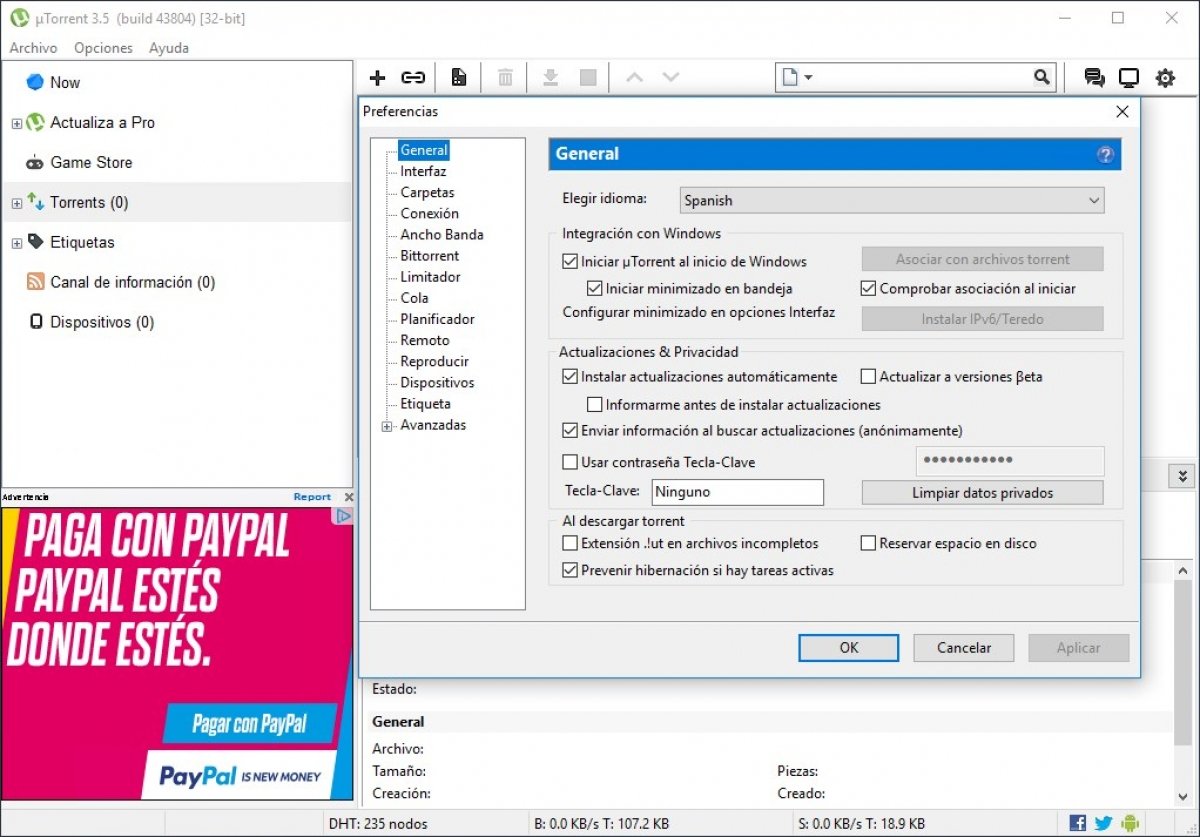Click Limpiar datos privados button
The width and height of the screenshot is (1200, 837).
click(983, 492)
